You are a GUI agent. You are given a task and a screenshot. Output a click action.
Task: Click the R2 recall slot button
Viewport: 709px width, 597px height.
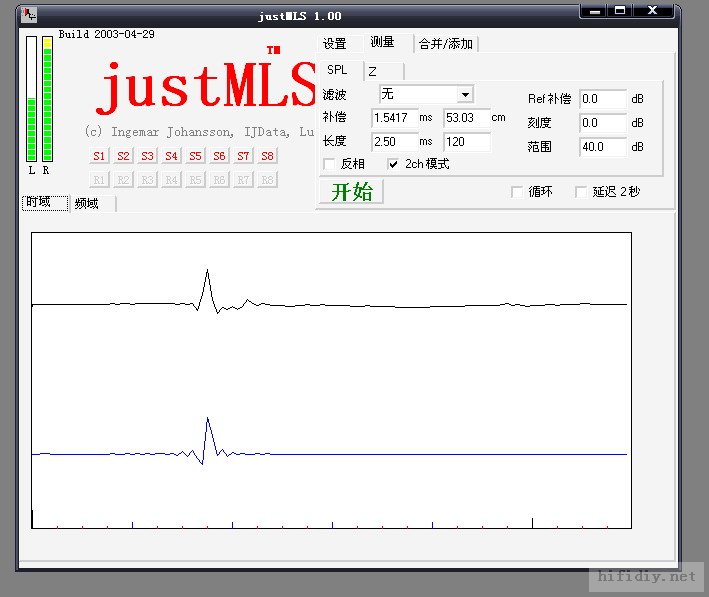pos(123,180)
